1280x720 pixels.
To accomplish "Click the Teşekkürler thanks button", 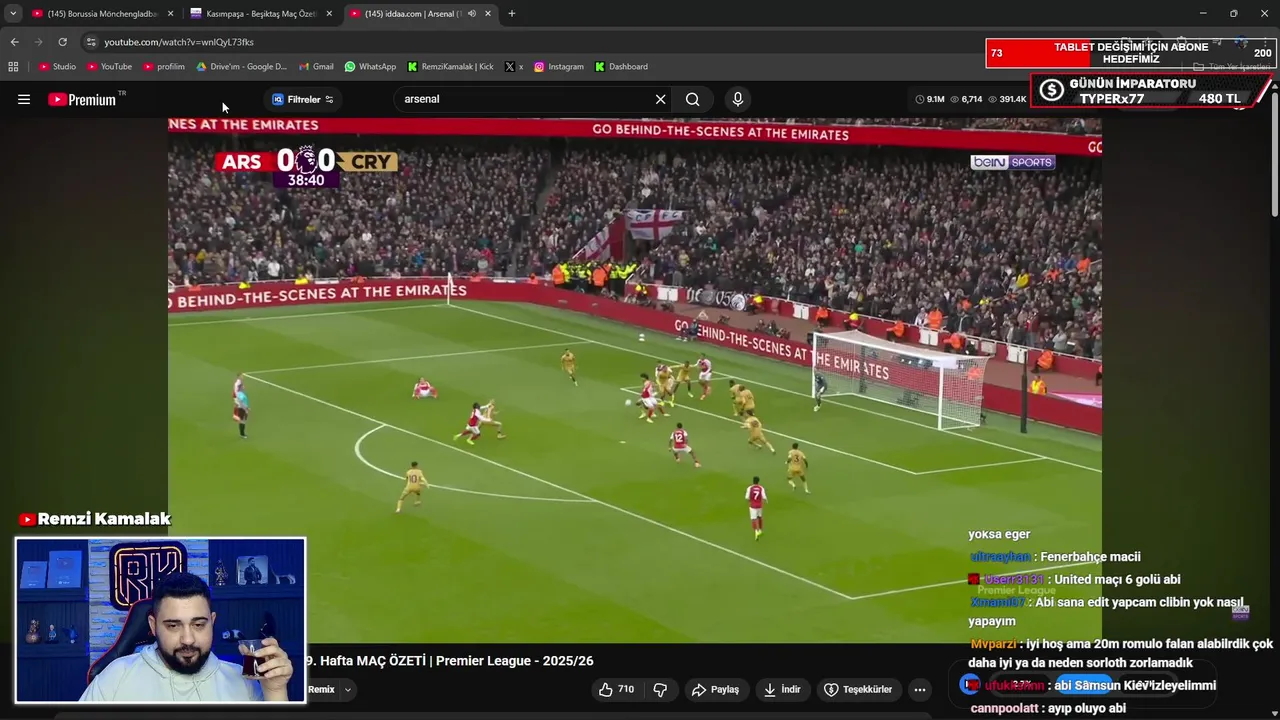I will point(858,689).
